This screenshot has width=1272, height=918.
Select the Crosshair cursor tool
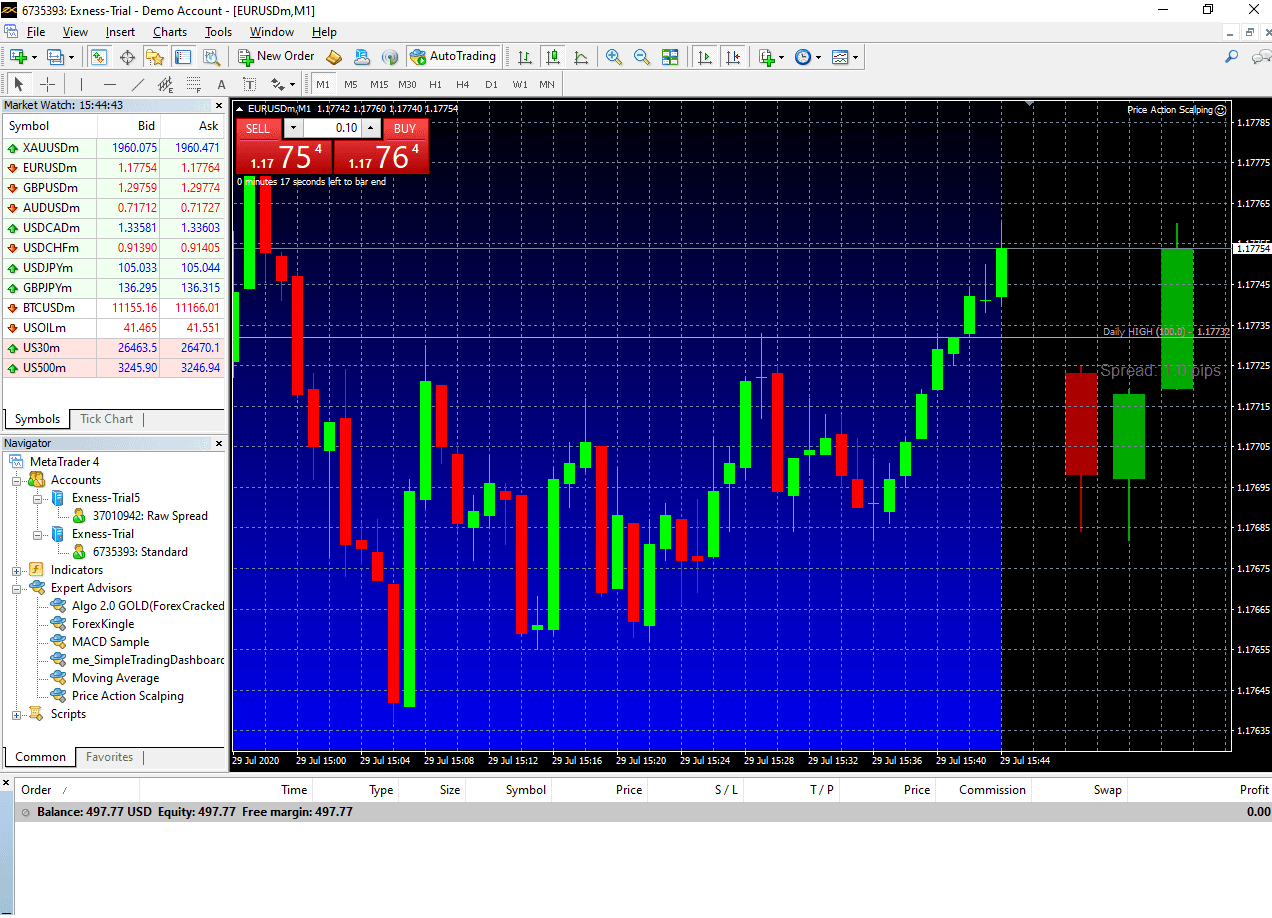[x=47, y=84]
